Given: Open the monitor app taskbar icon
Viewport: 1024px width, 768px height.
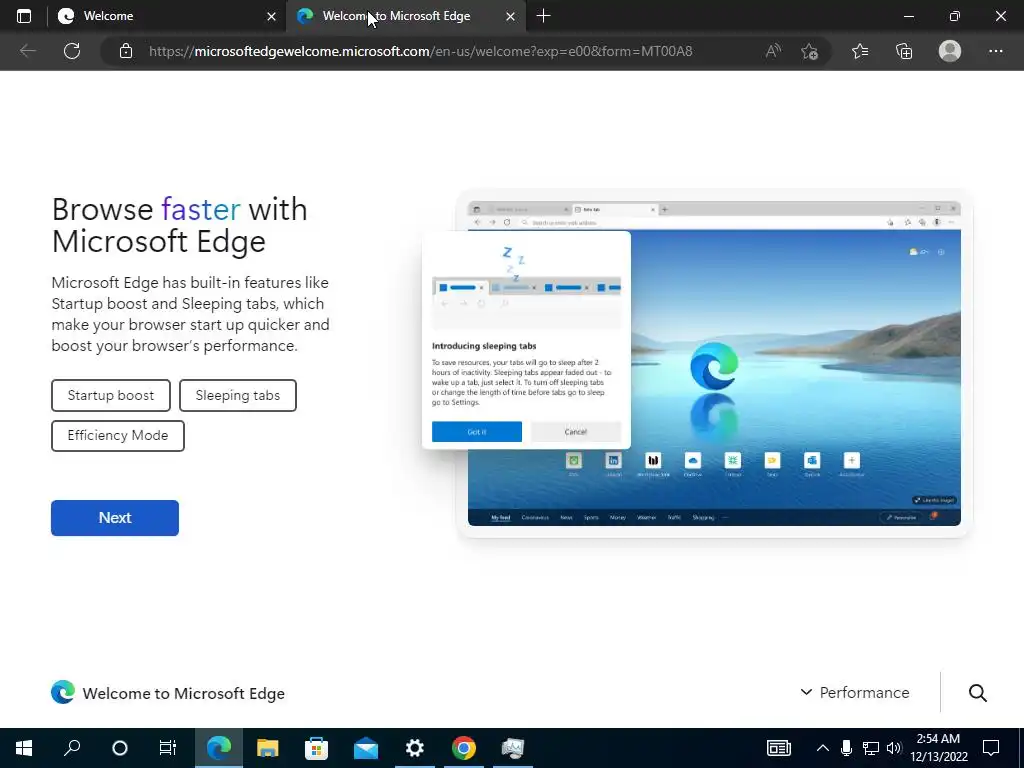Looking at the screenshot, I should (513, 748).
